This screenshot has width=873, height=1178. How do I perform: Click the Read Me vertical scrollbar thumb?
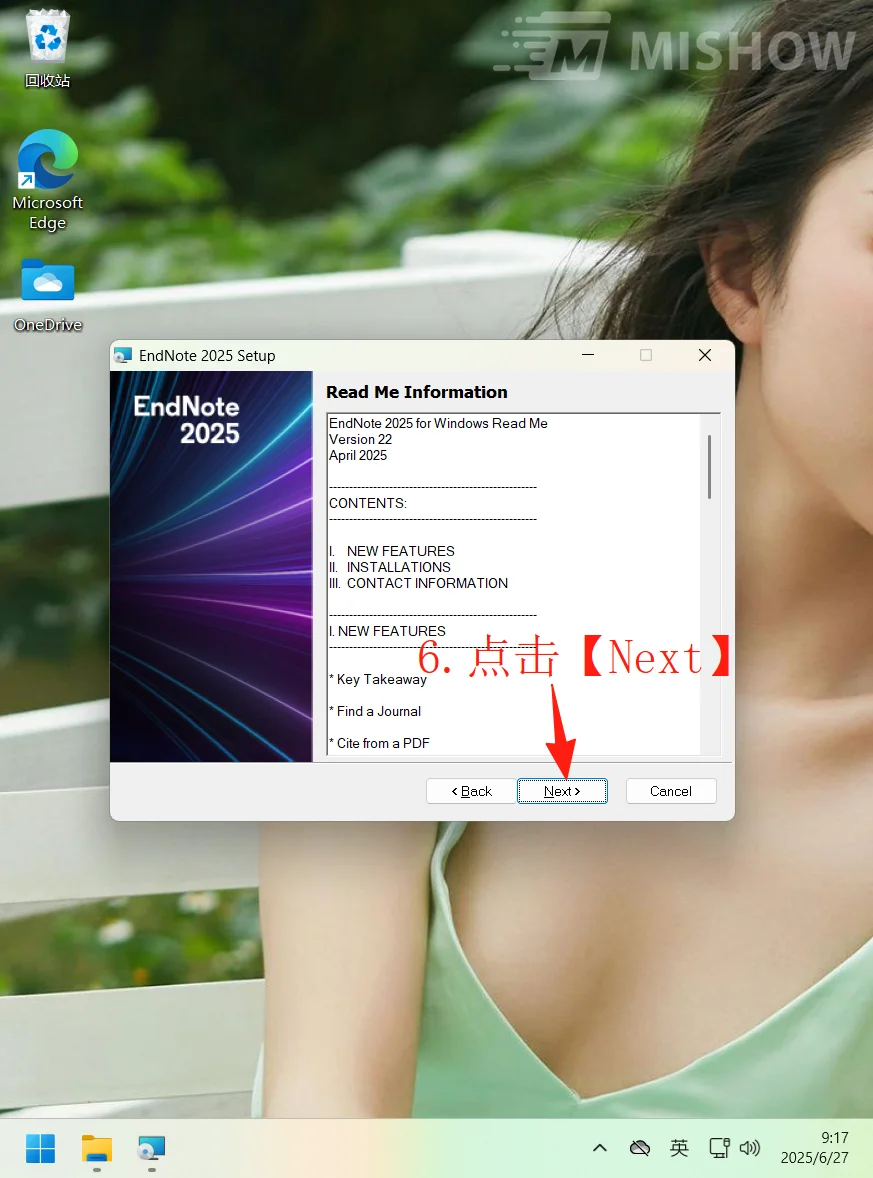click(709, 467)
